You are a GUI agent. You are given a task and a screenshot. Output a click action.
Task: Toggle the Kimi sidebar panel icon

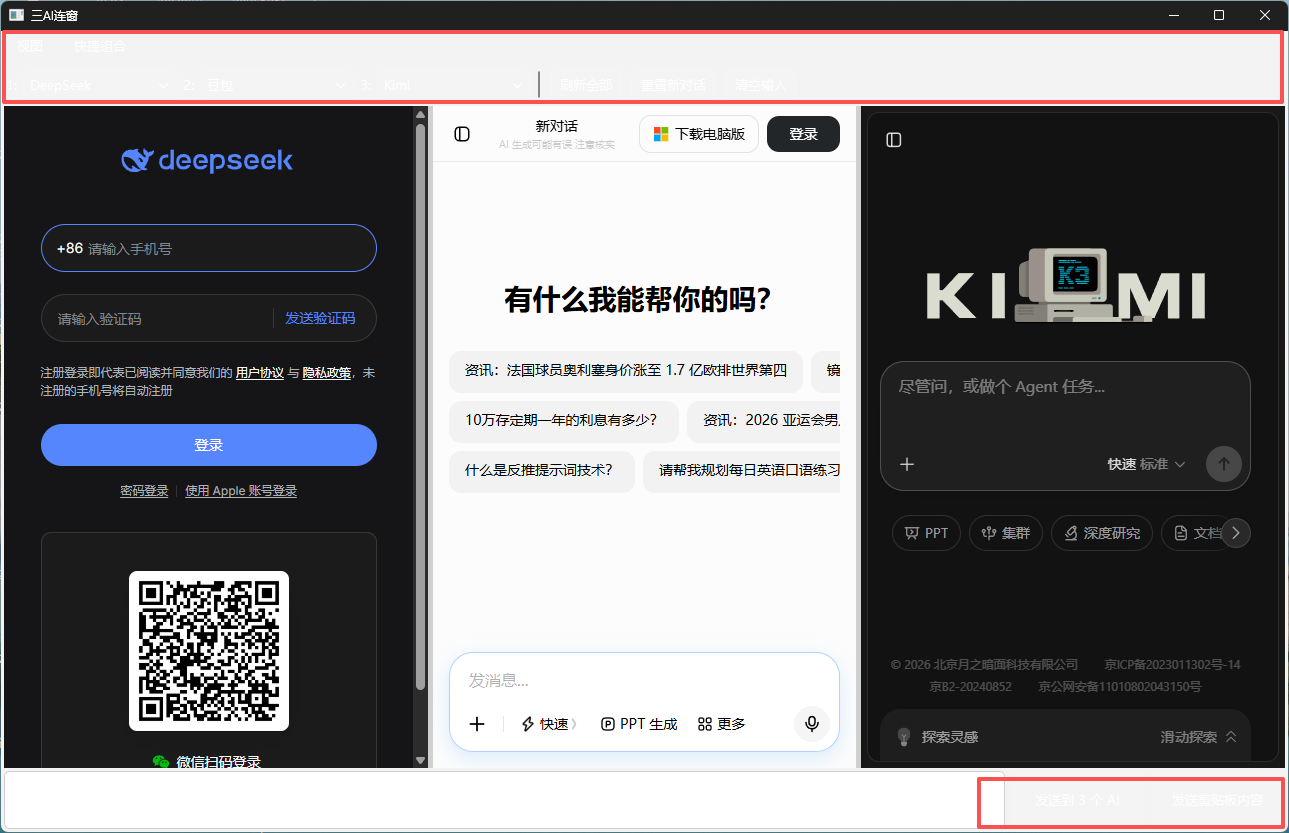point(894,140)
